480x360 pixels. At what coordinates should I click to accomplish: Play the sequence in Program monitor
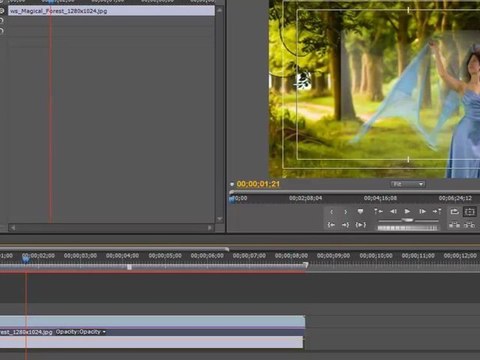point(407,211)
